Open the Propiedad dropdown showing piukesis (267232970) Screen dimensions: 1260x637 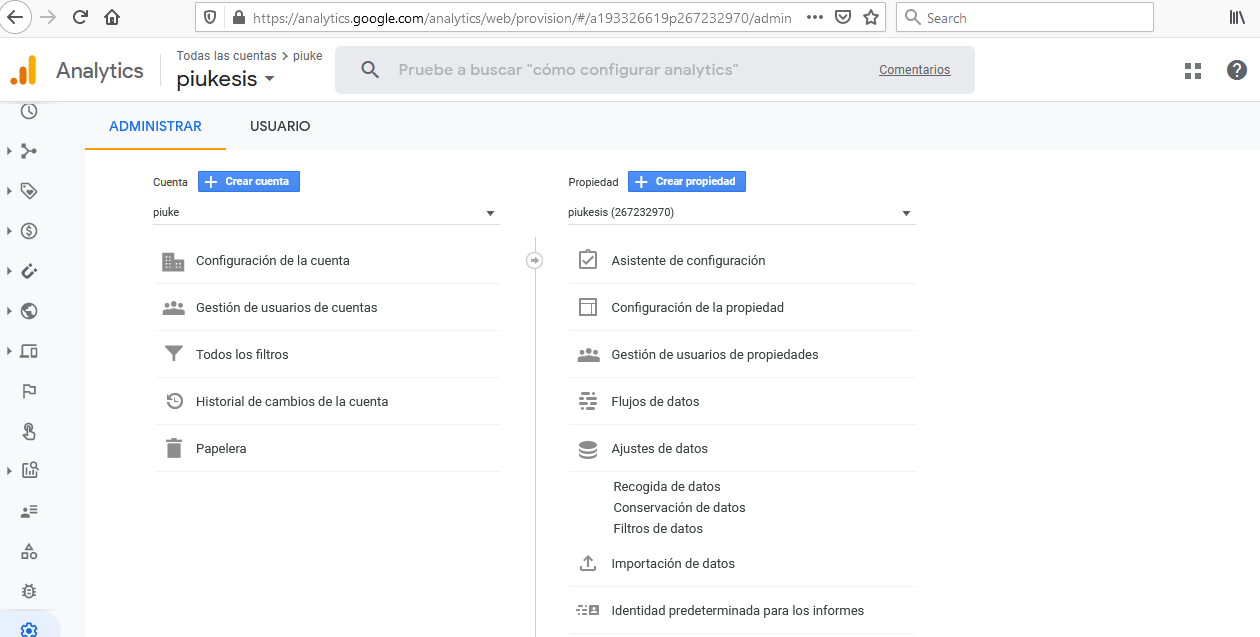[x=741, y=212]
